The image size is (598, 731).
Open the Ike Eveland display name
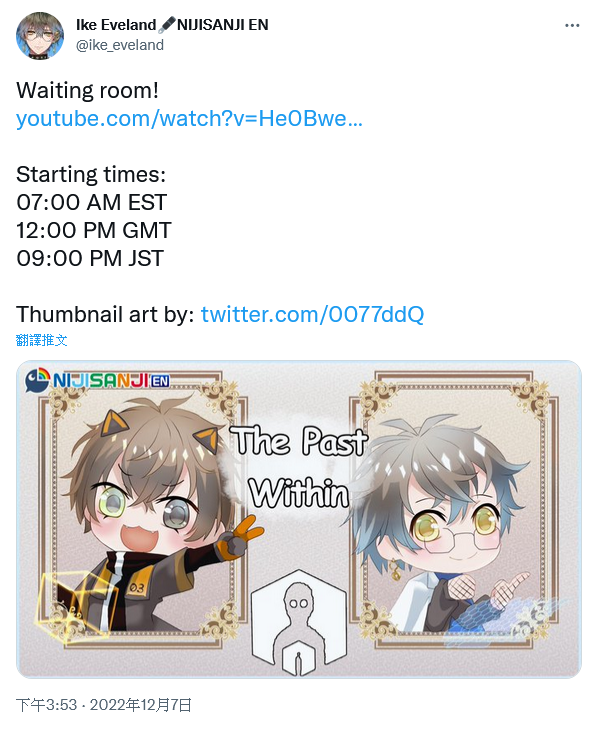pyautogui.click(x=116, y=25)
